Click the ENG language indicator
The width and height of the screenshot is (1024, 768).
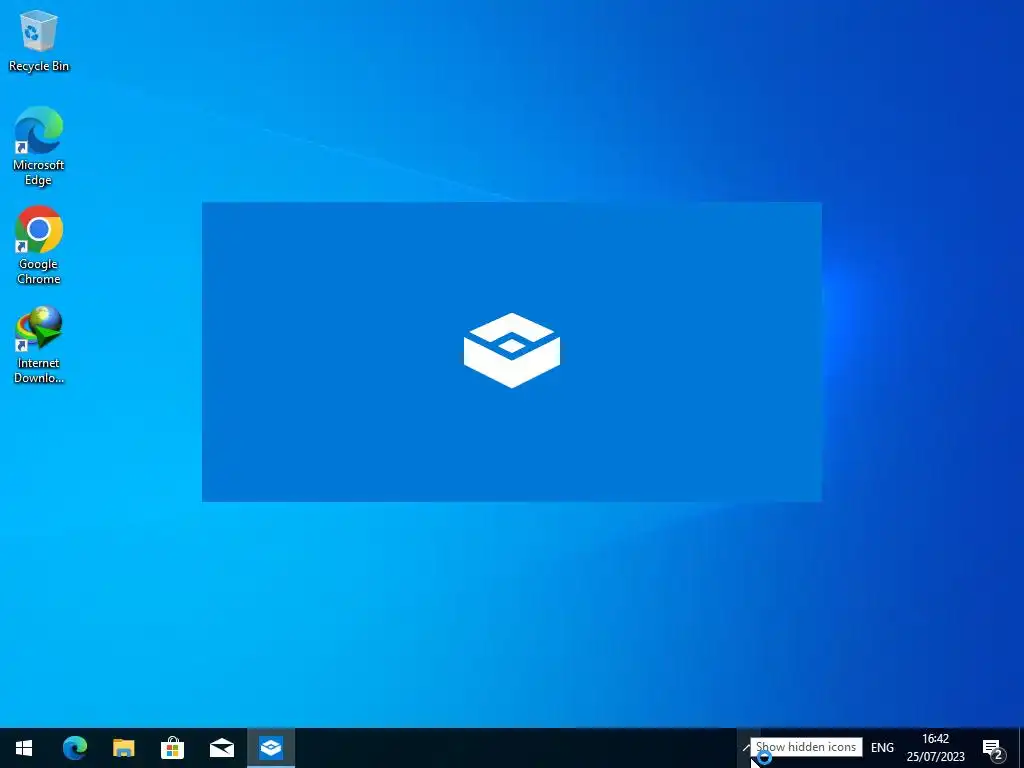pyautogui.click(x=882, y=748)
